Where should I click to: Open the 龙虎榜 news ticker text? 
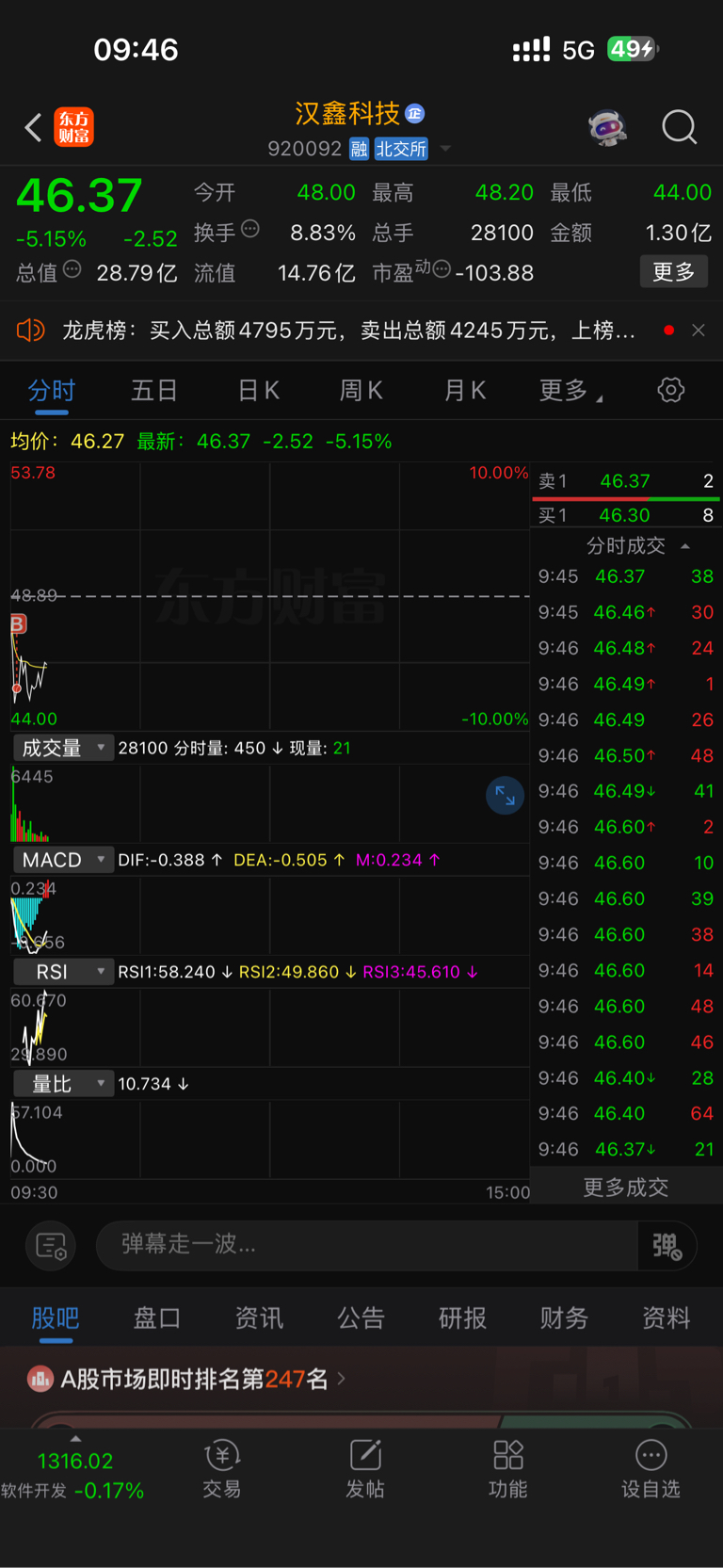coord(348,331)
